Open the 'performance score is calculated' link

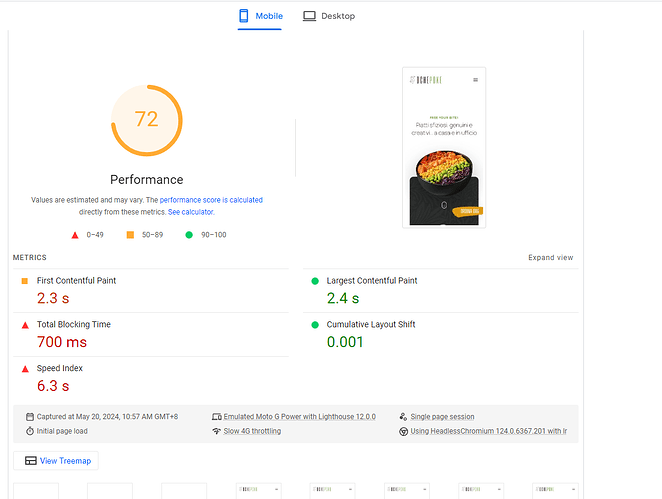tap(211, 200)
